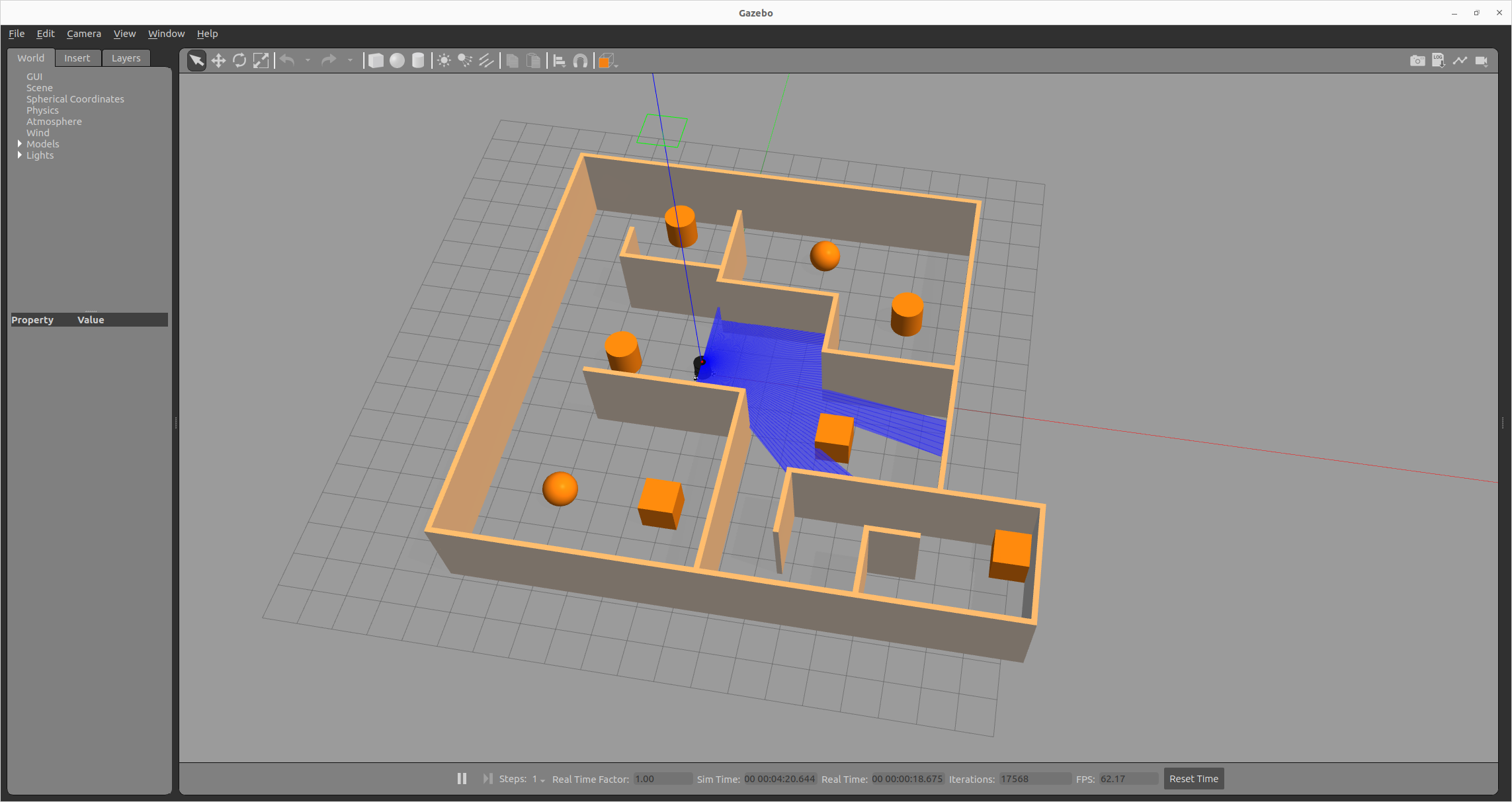
Task: Click the Sim Time value field
Action: click(x=780, y=779)
